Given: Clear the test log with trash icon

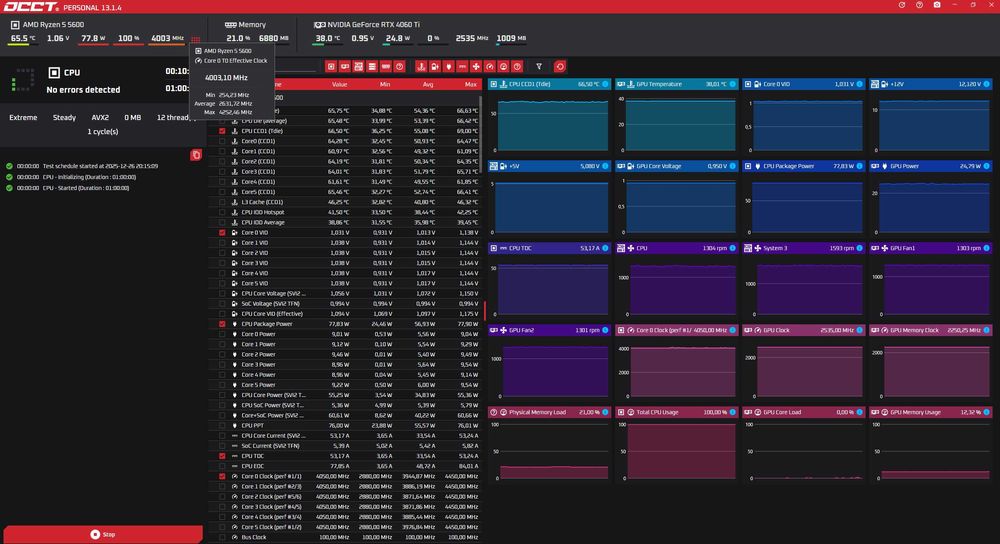Looking at the screenshot, I should pos(196,155).
